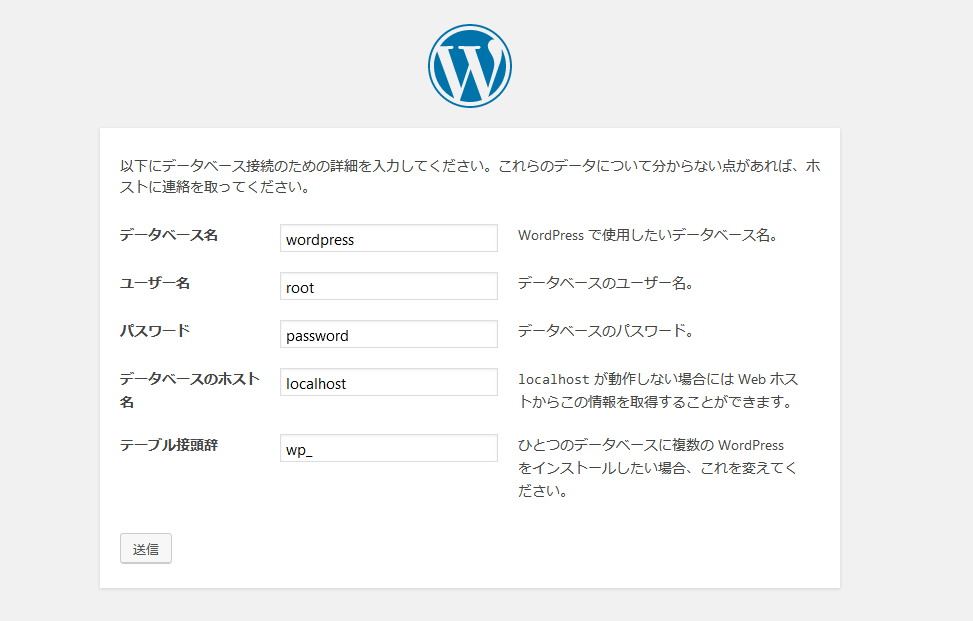
Task: Click the table prefix description about multiple installs
Action: [x=658, y=468]
